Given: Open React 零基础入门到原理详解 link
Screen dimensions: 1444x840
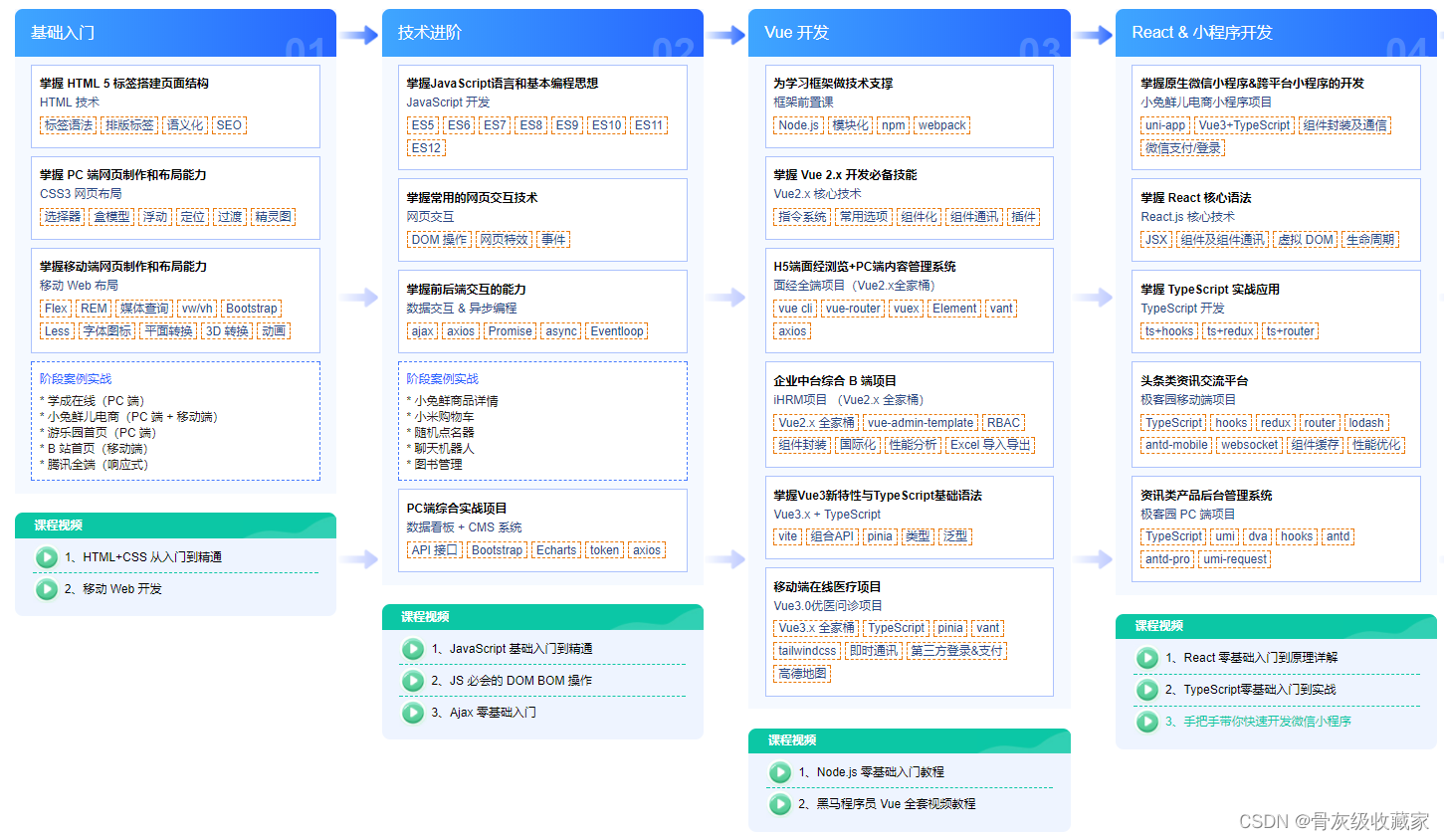Looking at the screenshot, I should [x=1252, y=658].
